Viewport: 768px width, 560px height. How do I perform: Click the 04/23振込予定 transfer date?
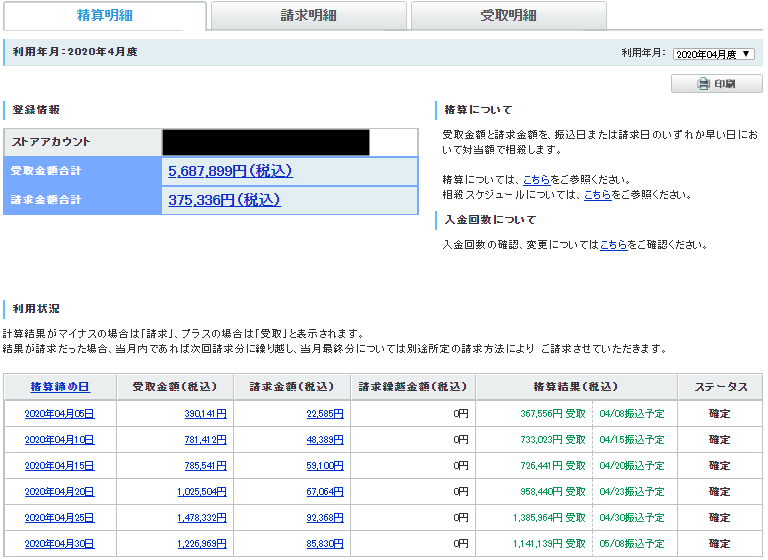tap(632, 492)
